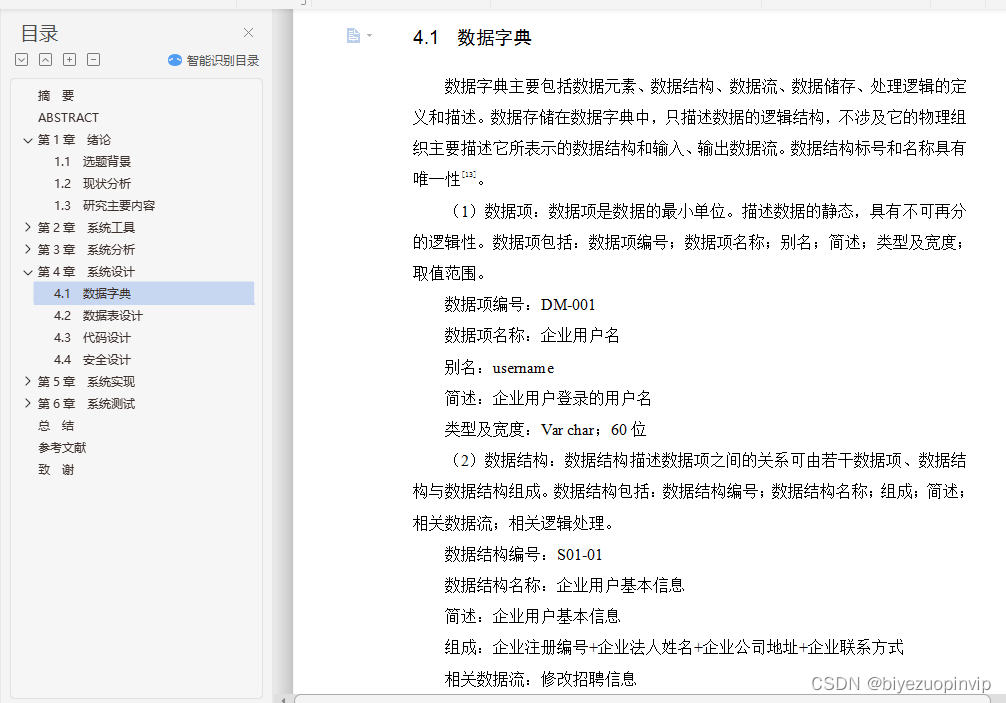
Task: Click the blue cloud icon beside 智能识别目录
Action: 175,60
